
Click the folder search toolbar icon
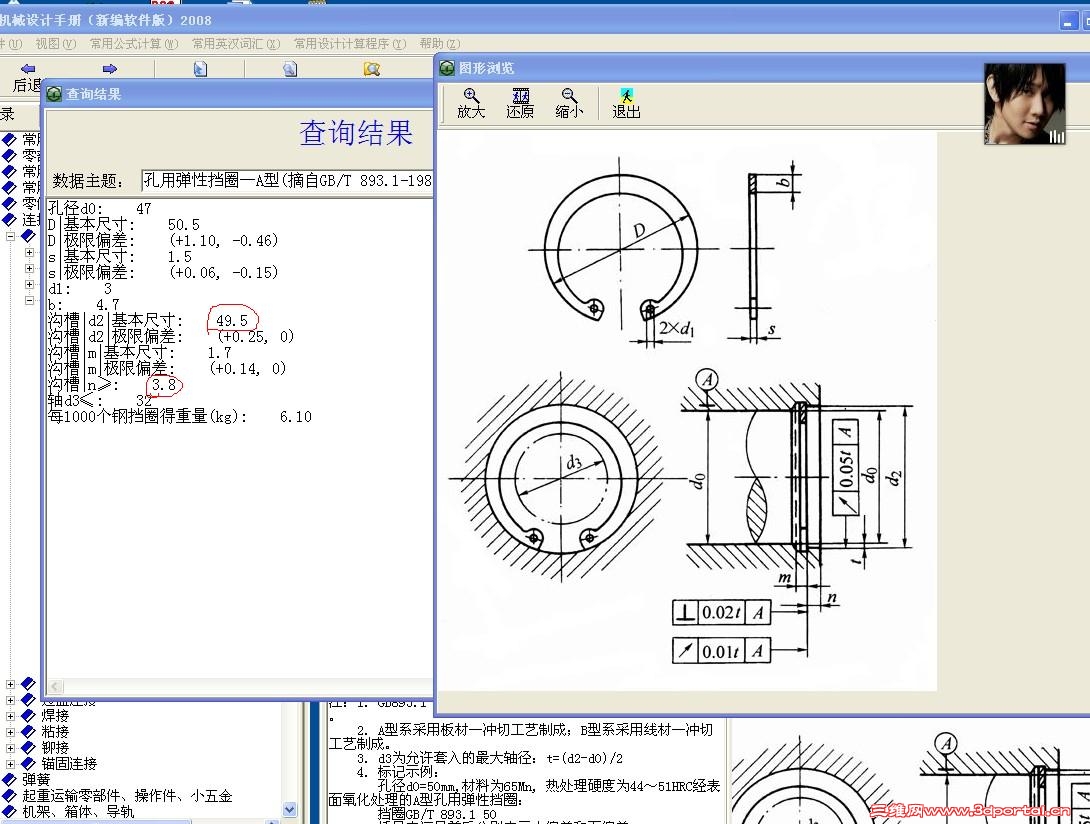(x=372, y=69)
